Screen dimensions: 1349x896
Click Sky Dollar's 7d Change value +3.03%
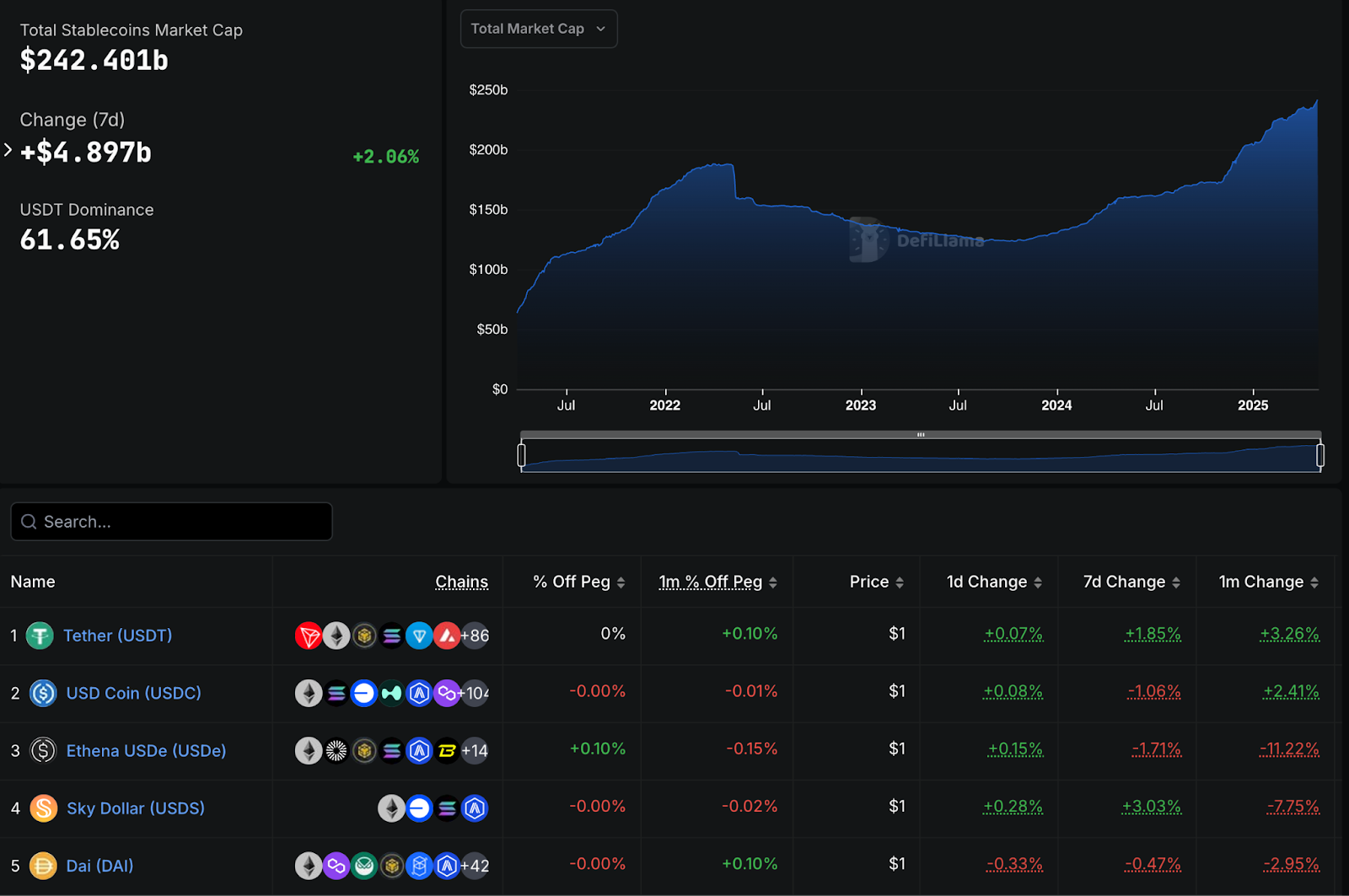[1152, 807]
